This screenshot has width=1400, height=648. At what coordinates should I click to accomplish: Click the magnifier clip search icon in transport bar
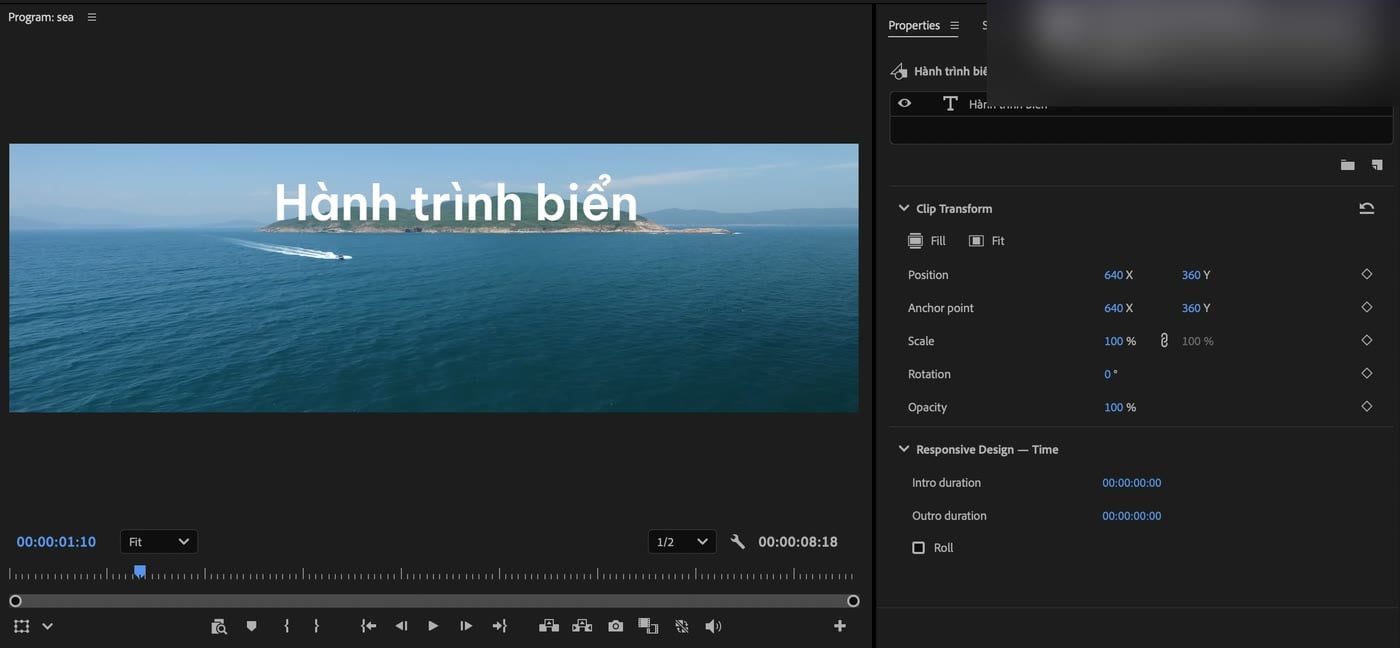pyautogui.click(x=219, y=626)
